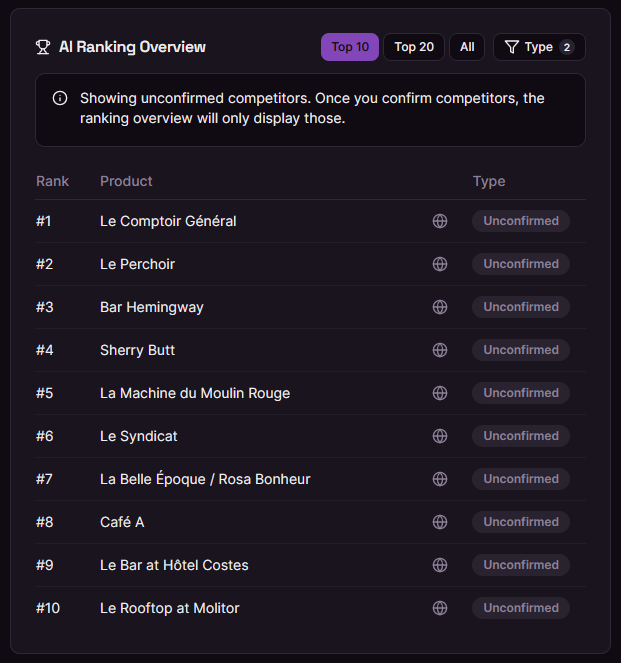Open website globe icon for Le Syndicat
Image resolution: width=621 pixels, height=663 pixels.
click(x=440, y=436)
